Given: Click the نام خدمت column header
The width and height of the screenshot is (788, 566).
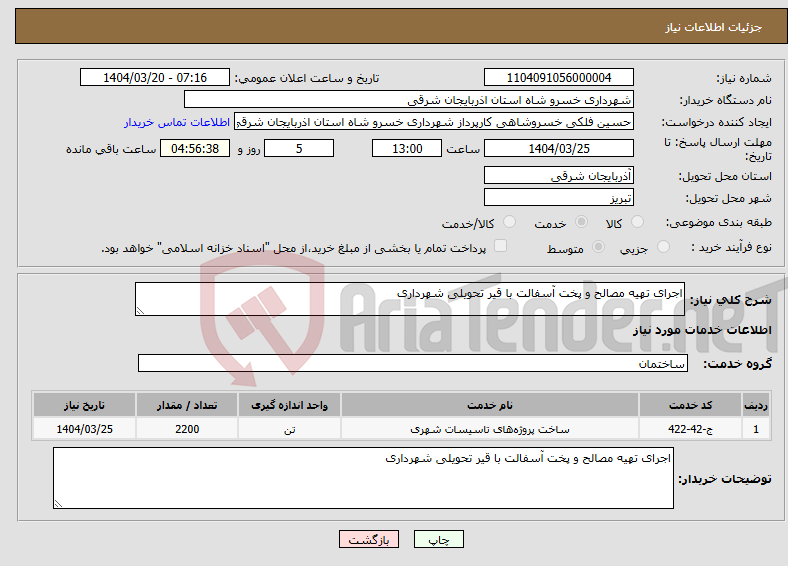Looking at the screenshot, I should tap(489, 405).
